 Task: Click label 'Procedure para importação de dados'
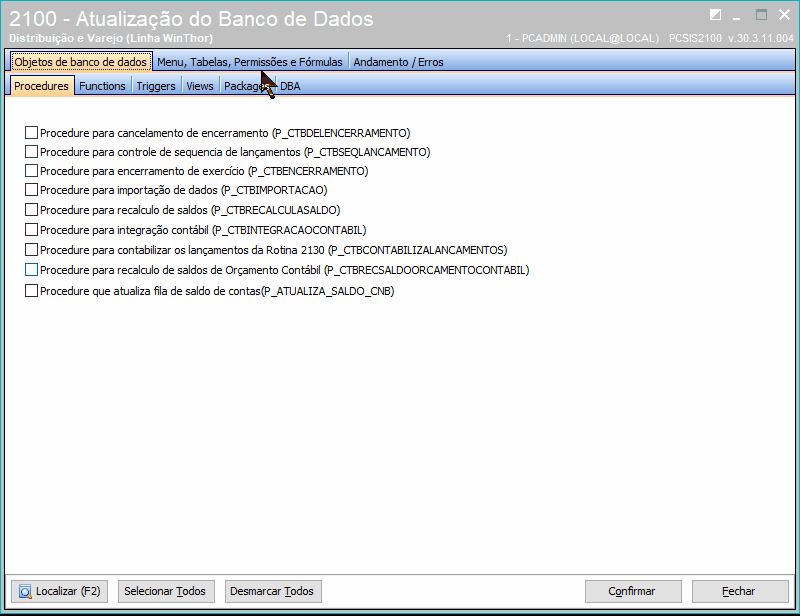pos(129,189)
